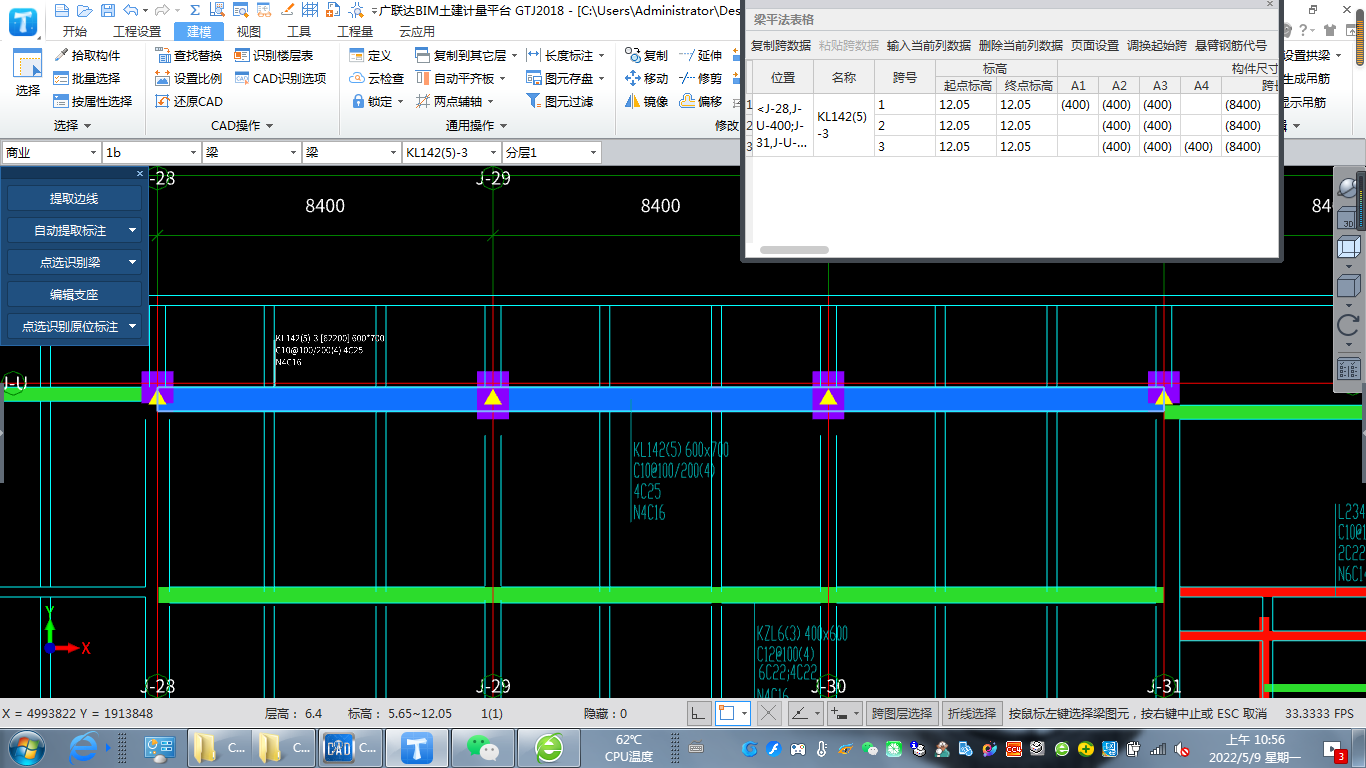Click 按属性选择 select by attribute
The width and height of the screenshot is (1366, 768).
(x=93, y=101)
